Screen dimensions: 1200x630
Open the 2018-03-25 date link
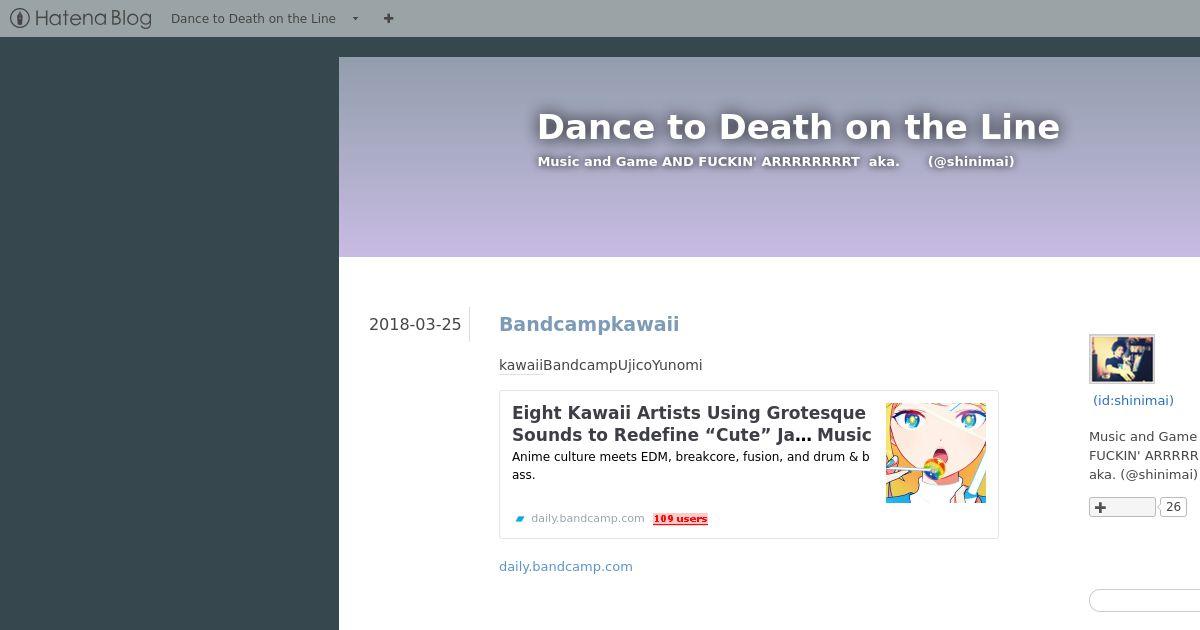click(415, 324)
